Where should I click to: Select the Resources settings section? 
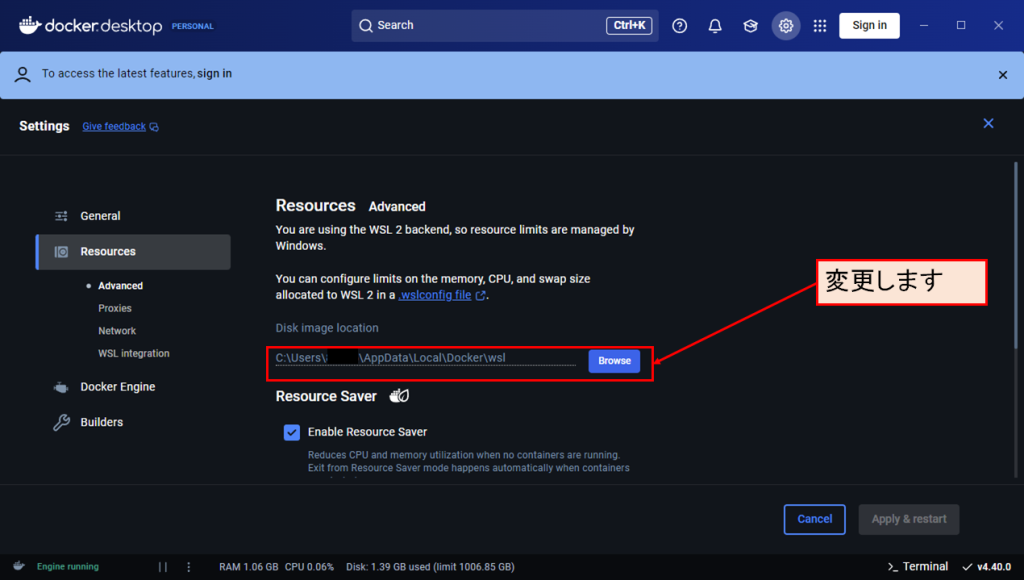133,252
